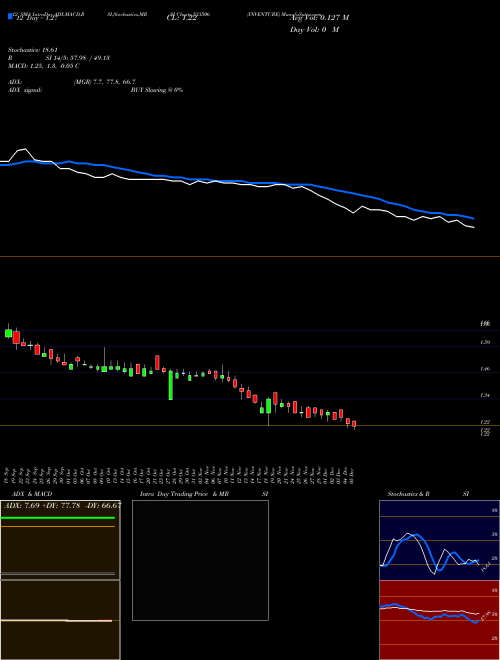
Task: Click the blue-background Stochastics chart
Action: [440, 540]
